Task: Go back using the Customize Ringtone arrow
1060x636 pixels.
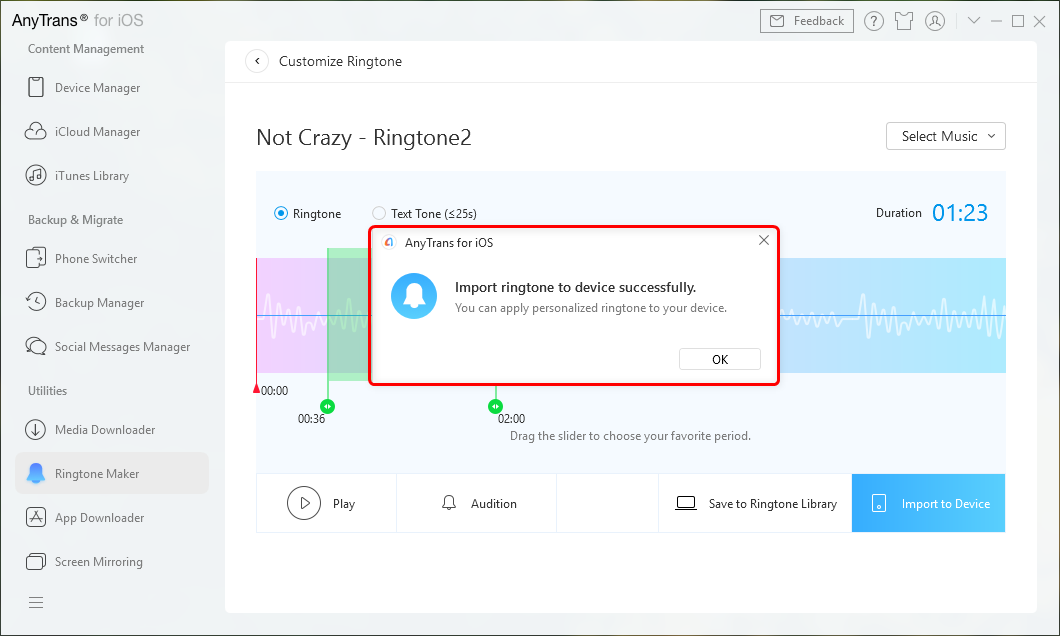Action: click(x=257, y=61)
